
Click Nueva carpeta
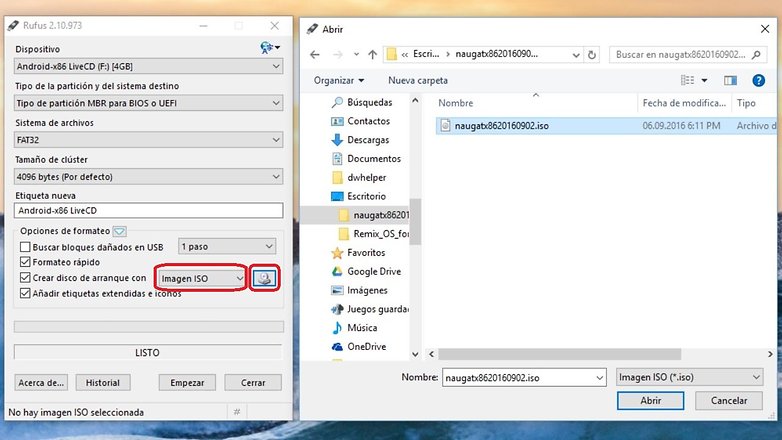418,80
